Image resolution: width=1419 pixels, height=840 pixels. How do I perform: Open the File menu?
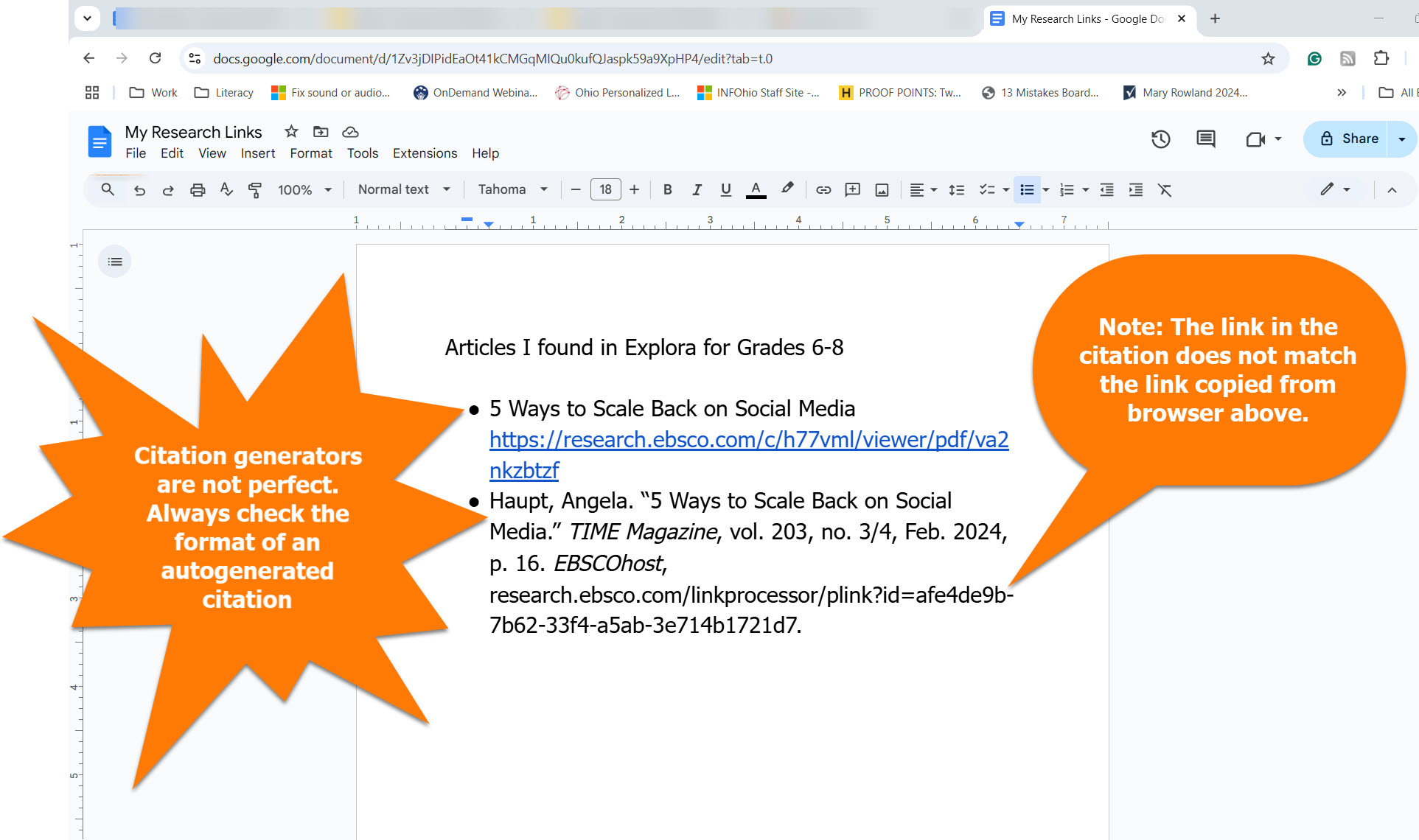(x=136, y=153)
